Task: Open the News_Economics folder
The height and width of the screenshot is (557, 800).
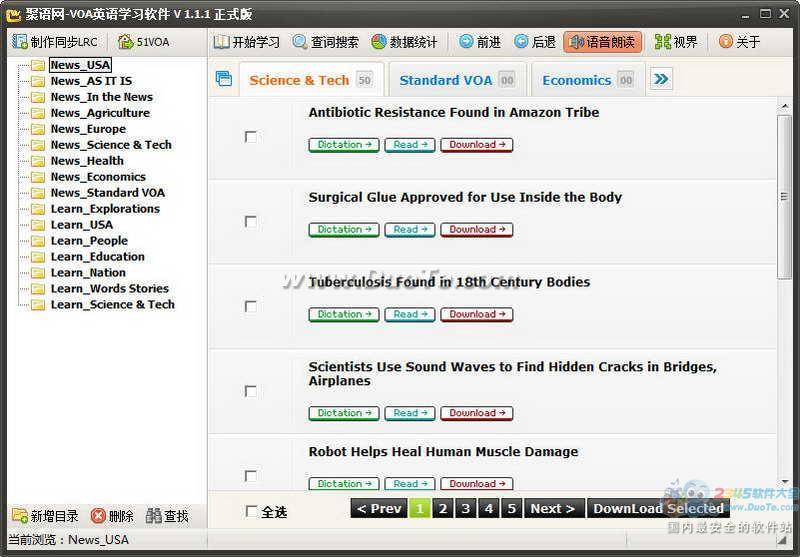Action: pyautogui.click(x=98, y=177)
